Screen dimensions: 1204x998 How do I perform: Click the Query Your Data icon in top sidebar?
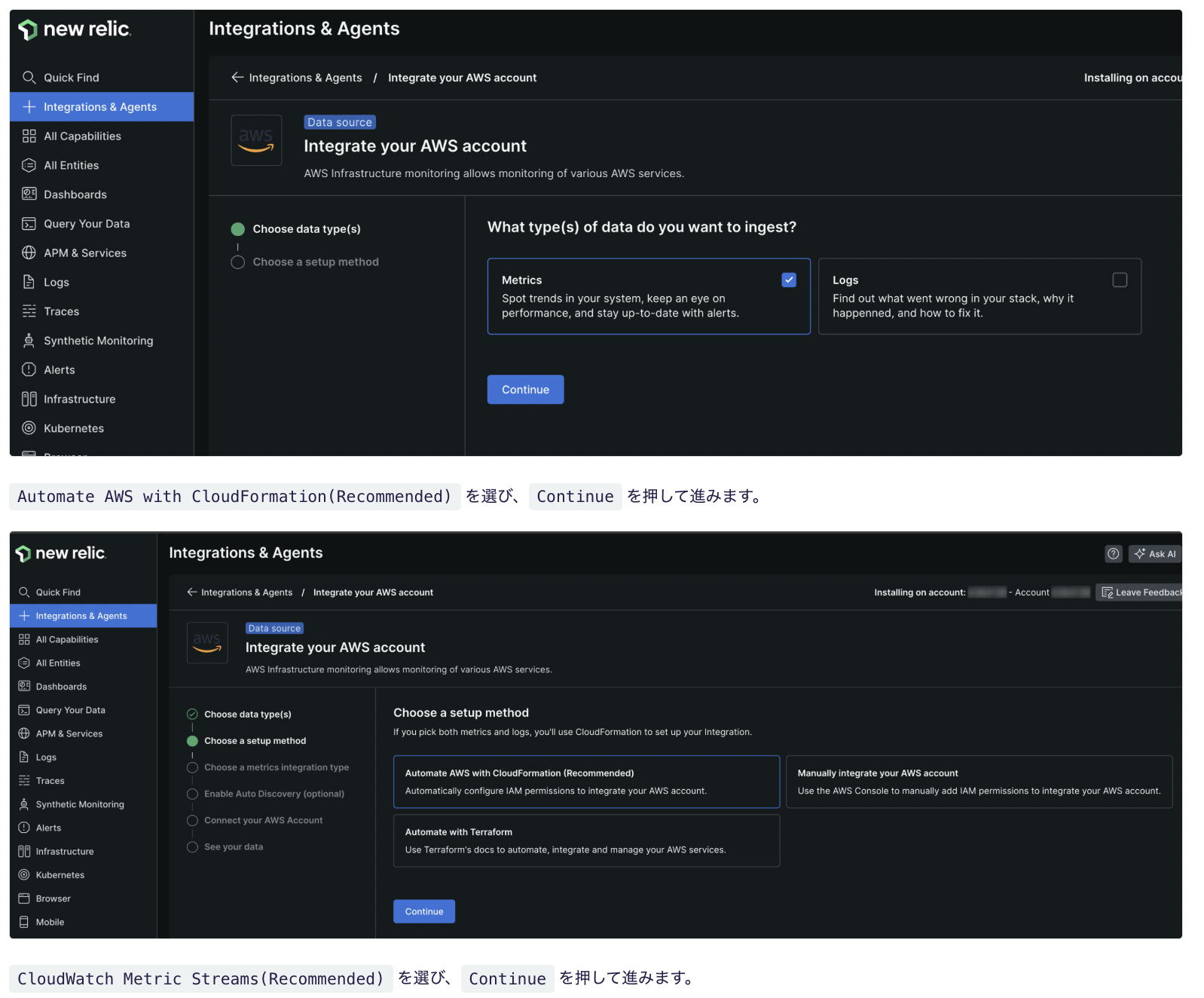29,224
